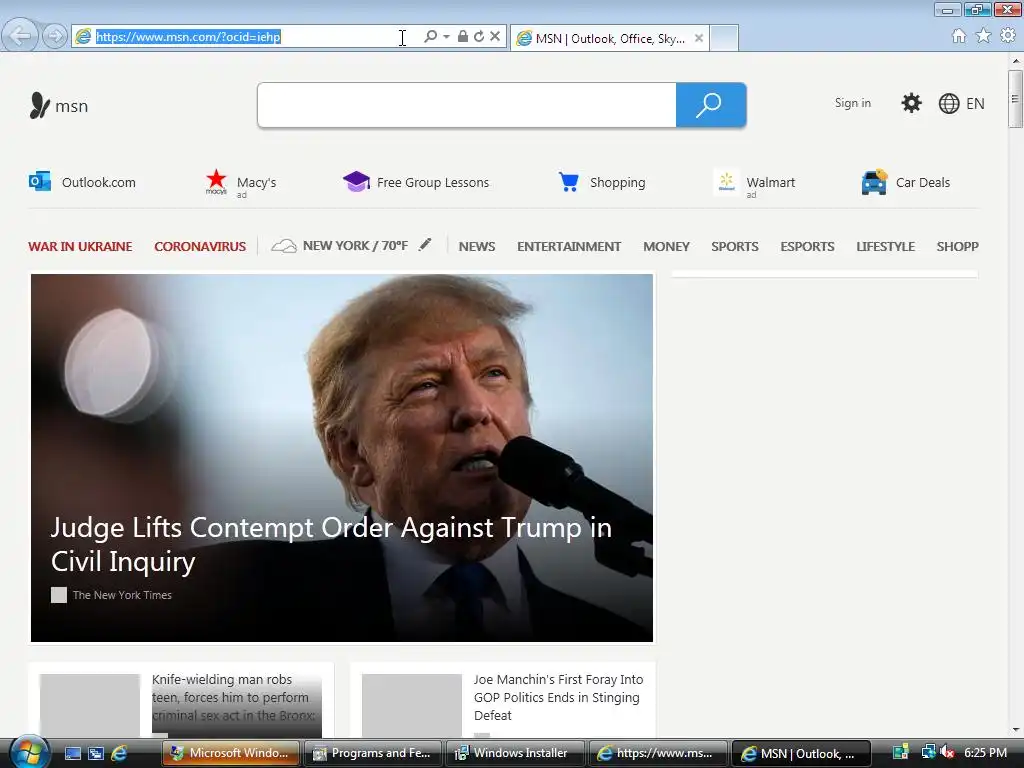
Task: Close the MSN browser tab
Action: click(x=699, y=38)
